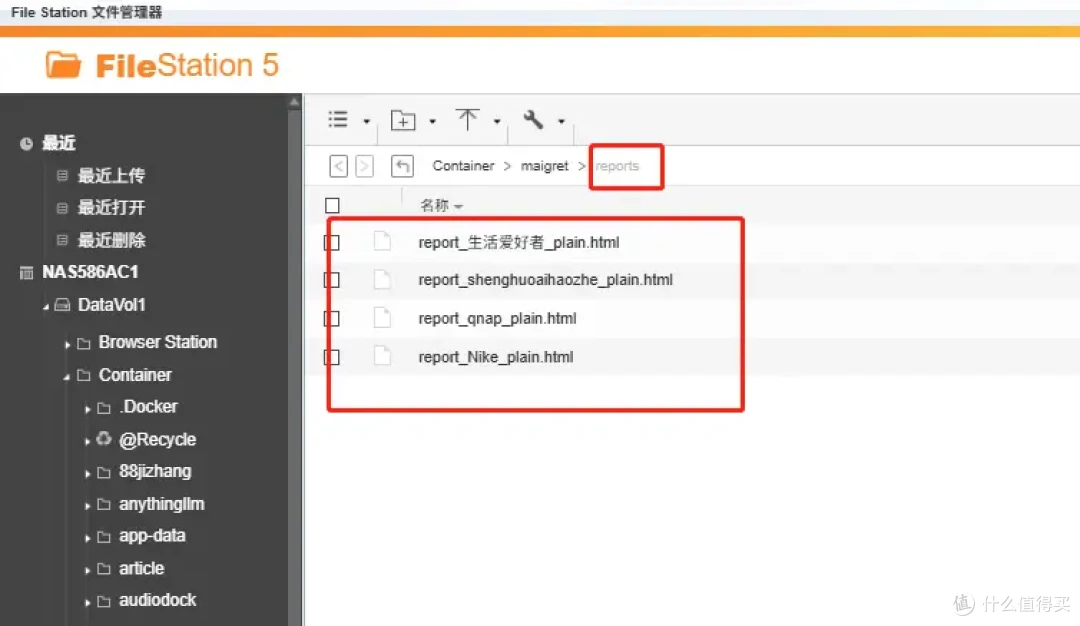The width and height of the screenshot is (1080, 626).
Task: Click the sidebar scrollbar up arrow
Action: pyautogui.click(x=294, y=102)
